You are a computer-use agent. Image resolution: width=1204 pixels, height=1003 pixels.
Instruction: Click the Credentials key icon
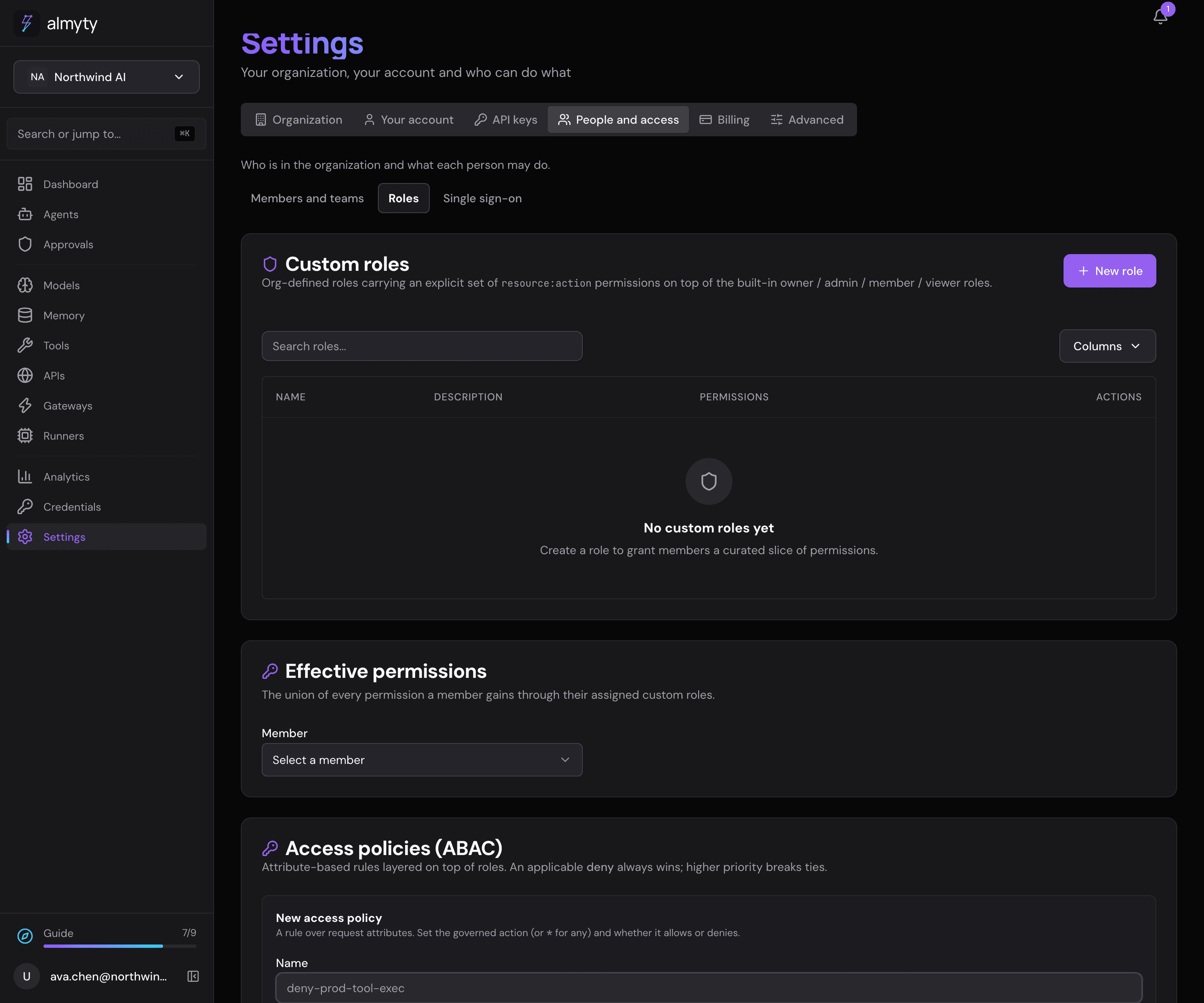[25, 507]
